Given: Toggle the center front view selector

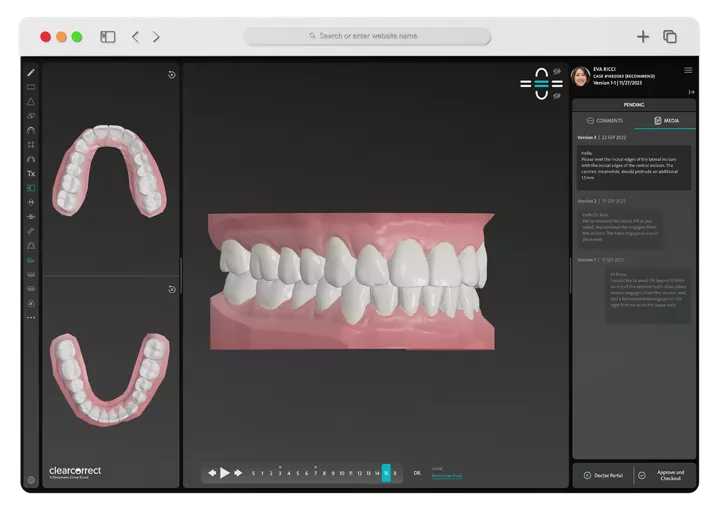Looking at the screenshot, I should (x=541, y=84).
